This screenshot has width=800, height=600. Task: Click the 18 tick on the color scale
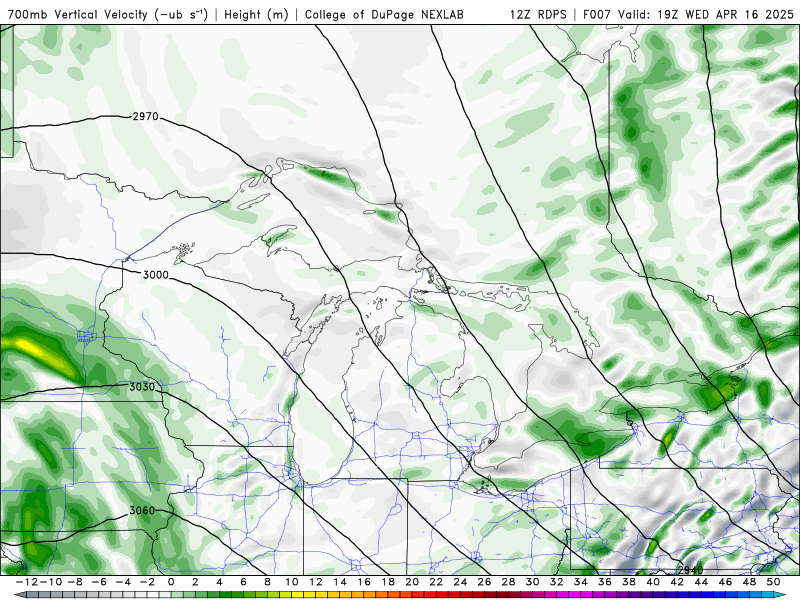pyautogui.click(x=388, y=582)
